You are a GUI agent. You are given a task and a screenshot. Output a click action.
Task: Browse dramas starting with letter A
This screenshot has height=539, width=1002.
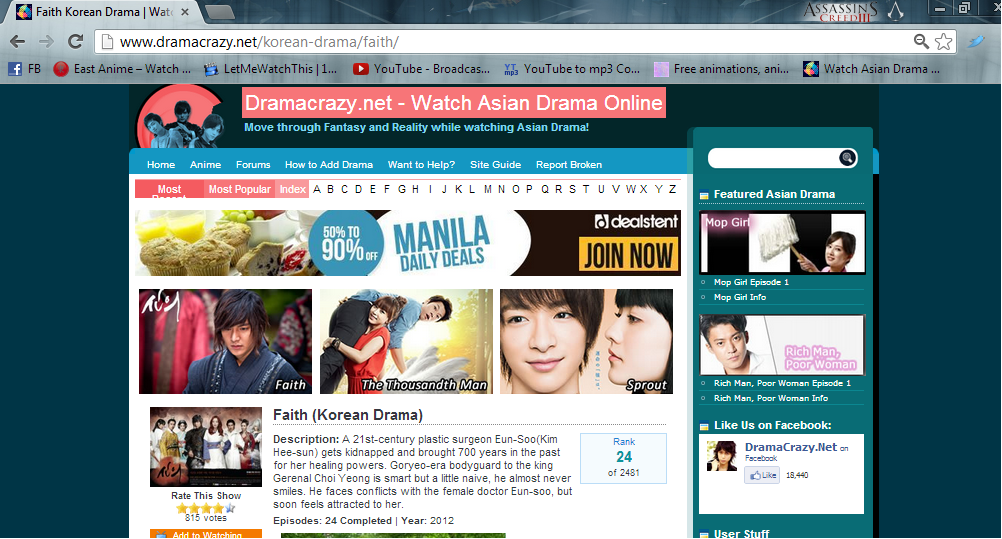[316, 189]
